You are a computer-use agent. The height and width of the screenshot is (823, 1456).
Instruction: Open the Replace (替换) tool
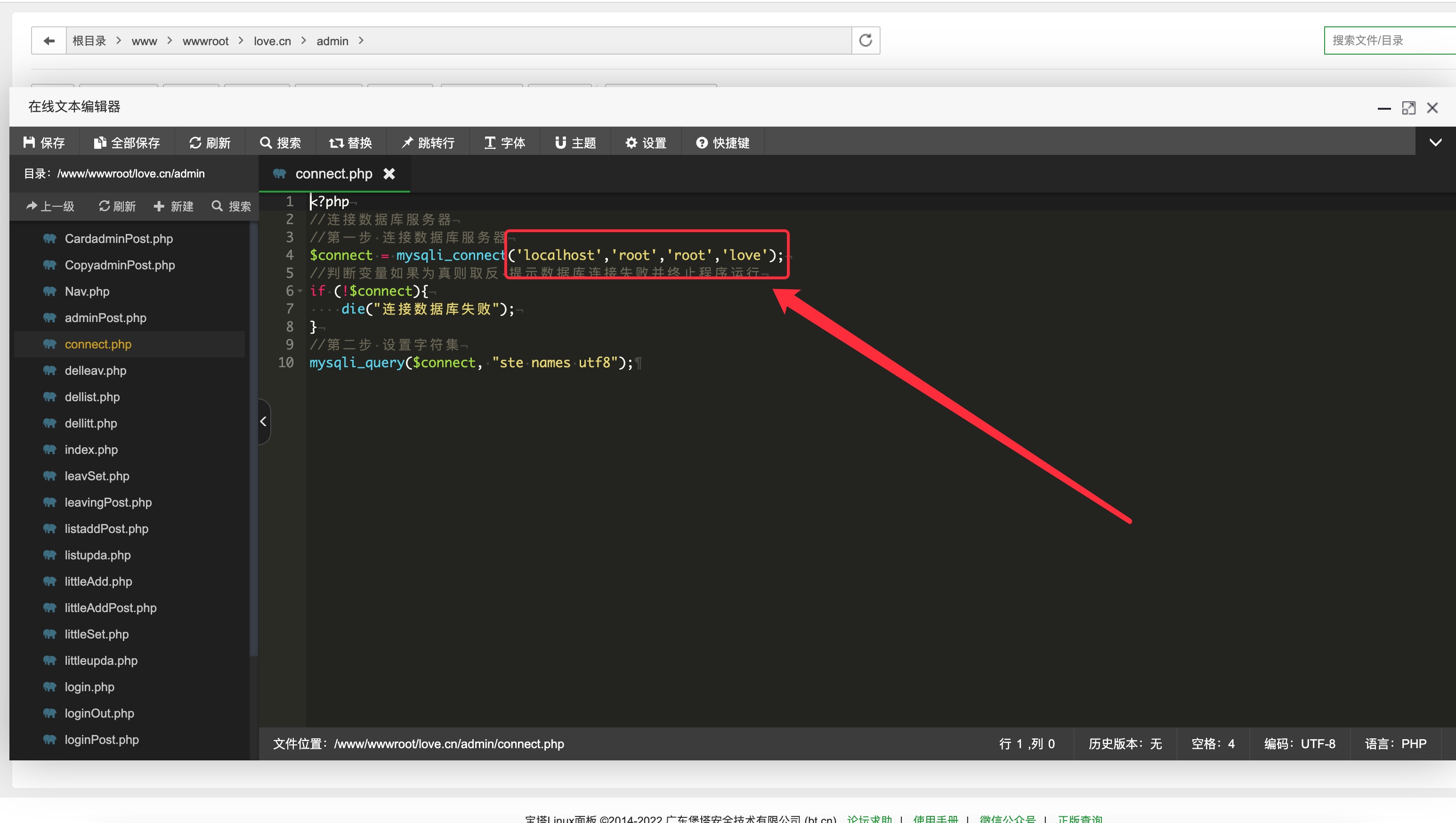350,143
